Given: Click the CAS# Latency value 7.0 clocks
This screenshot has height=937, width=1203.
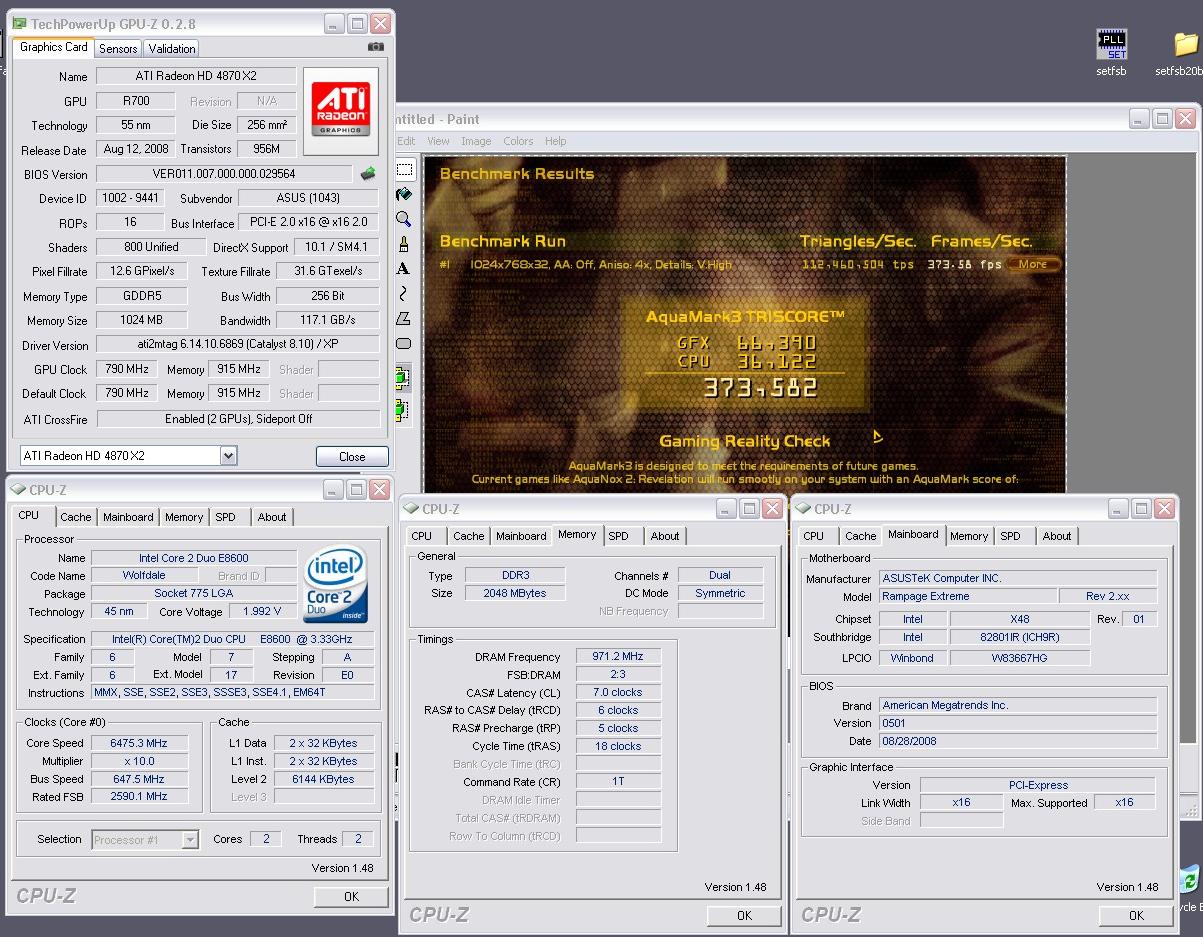Looking at the screenshot, I should (618, 692).
